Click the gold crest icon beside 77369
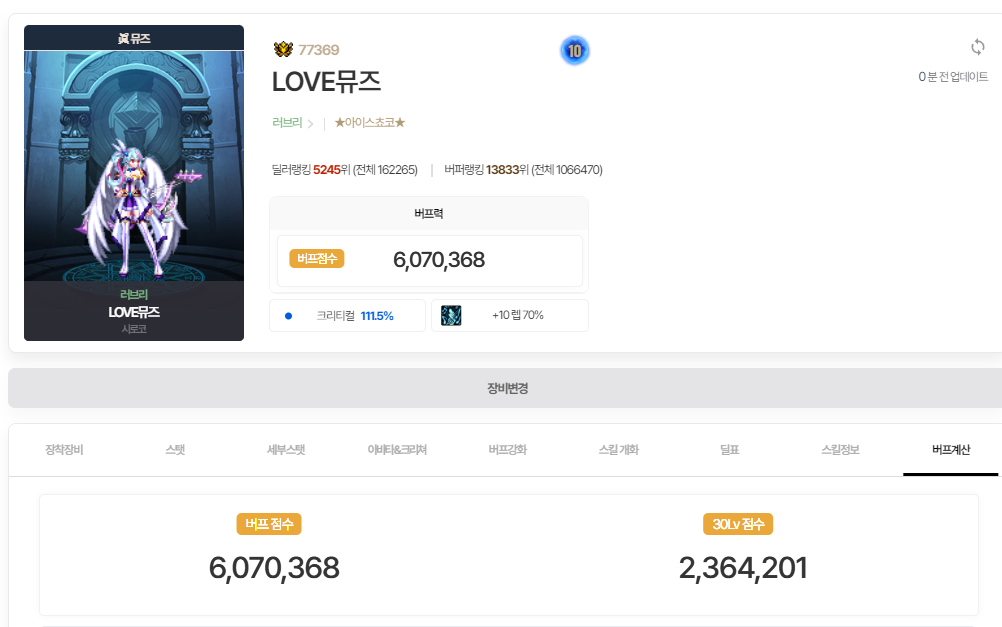Image resolution: width=1002 pixels, height=627 pixels. click(x=282, y=50)
